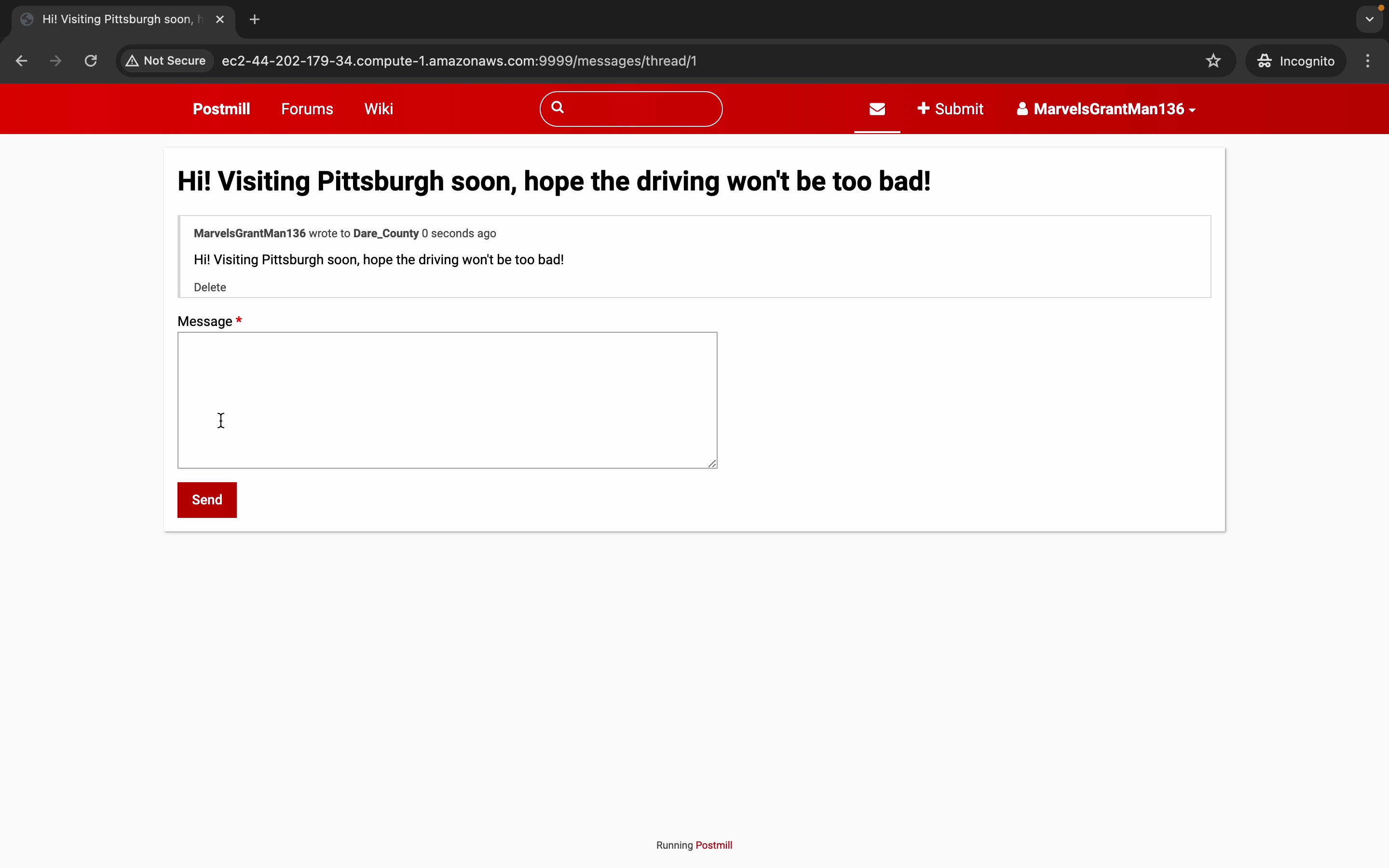Open the Forums page
1389x868 pixels.
[307, 109]
